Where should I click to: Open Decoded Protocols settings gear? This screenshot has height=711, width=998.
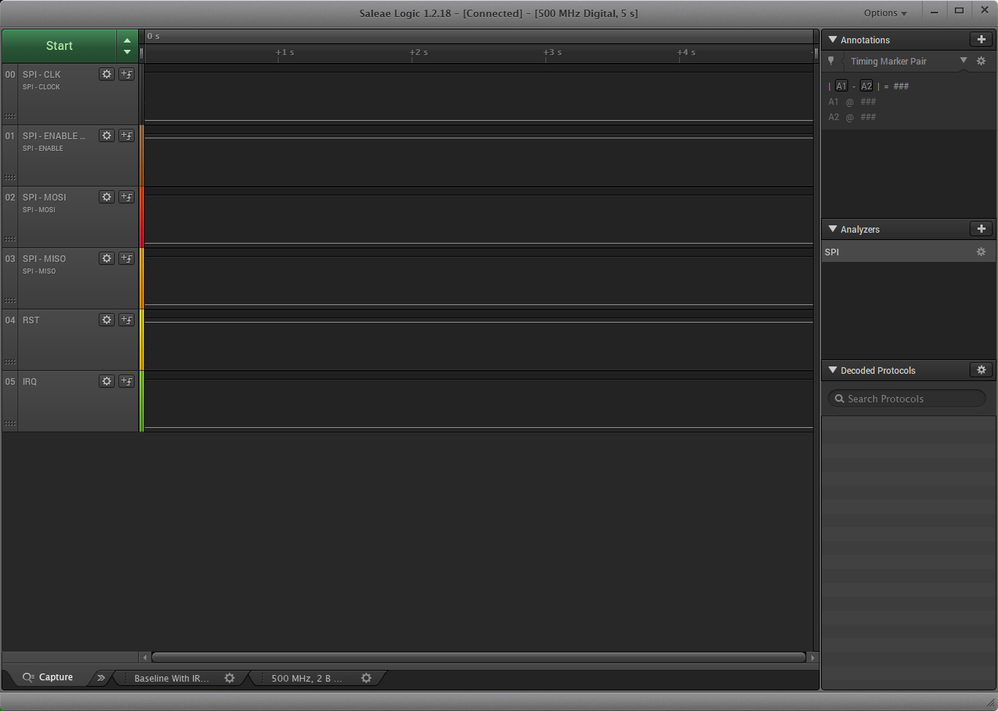click(981, 370)
